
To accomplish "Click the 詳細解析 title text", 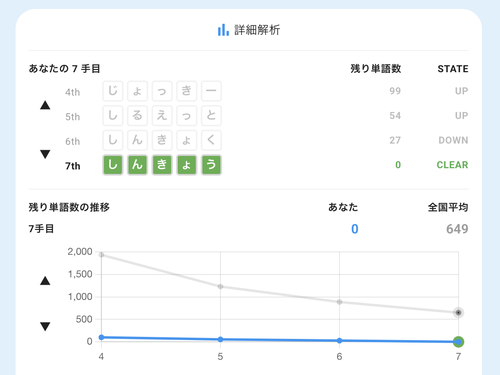I will coord(257,30).
